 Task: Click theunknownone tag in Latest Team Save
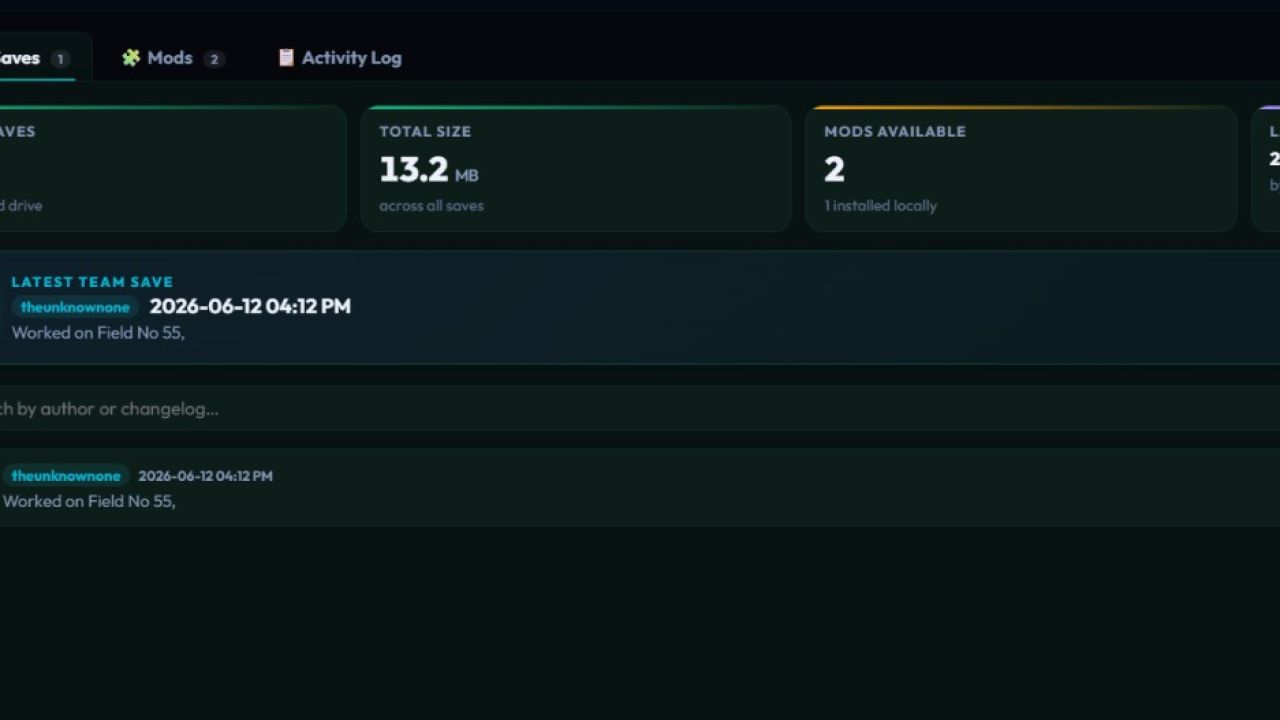point(75,307)
